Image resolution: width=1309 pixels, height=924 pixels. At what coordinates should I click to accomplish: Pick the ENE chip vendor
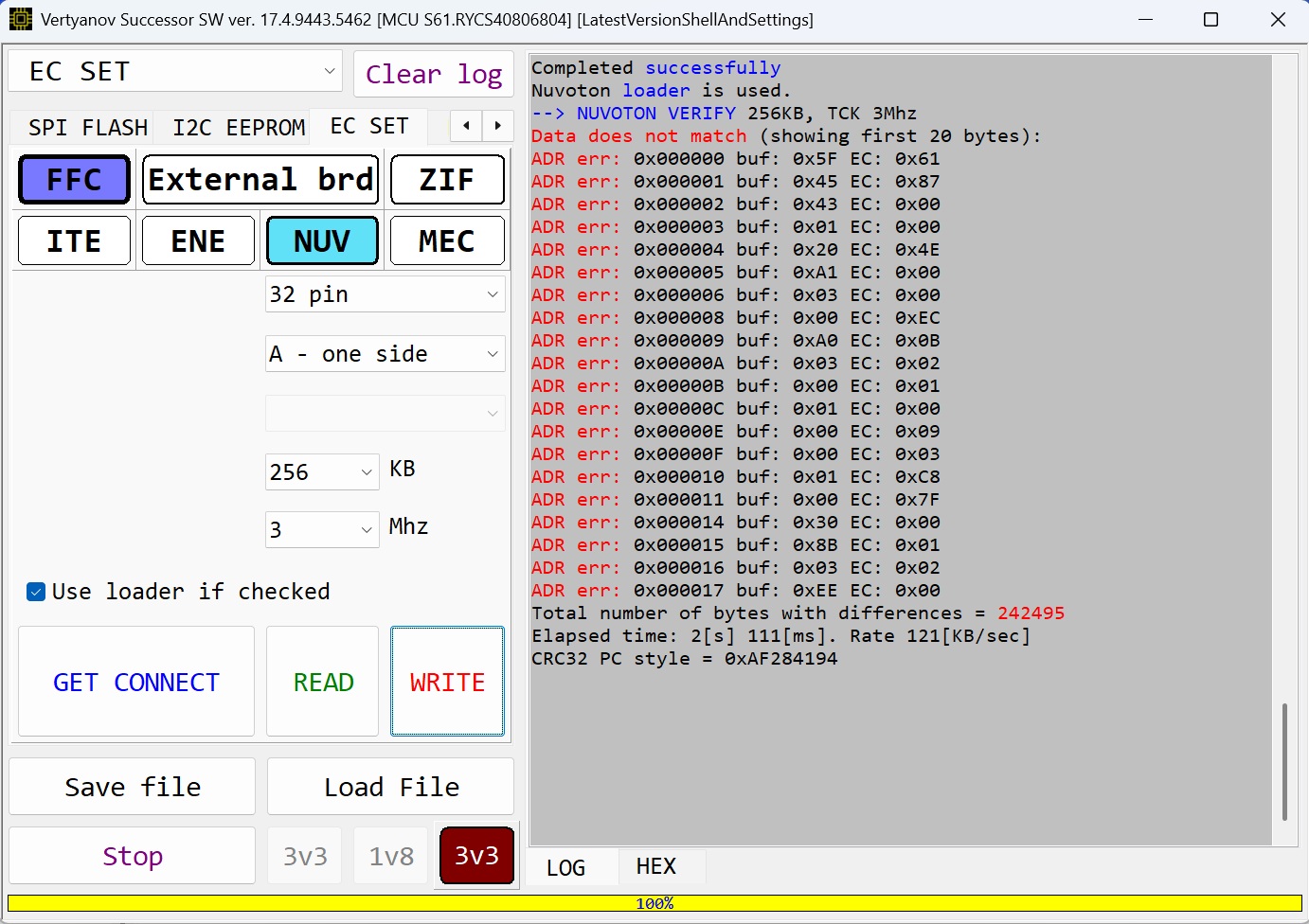coord(198,241)
